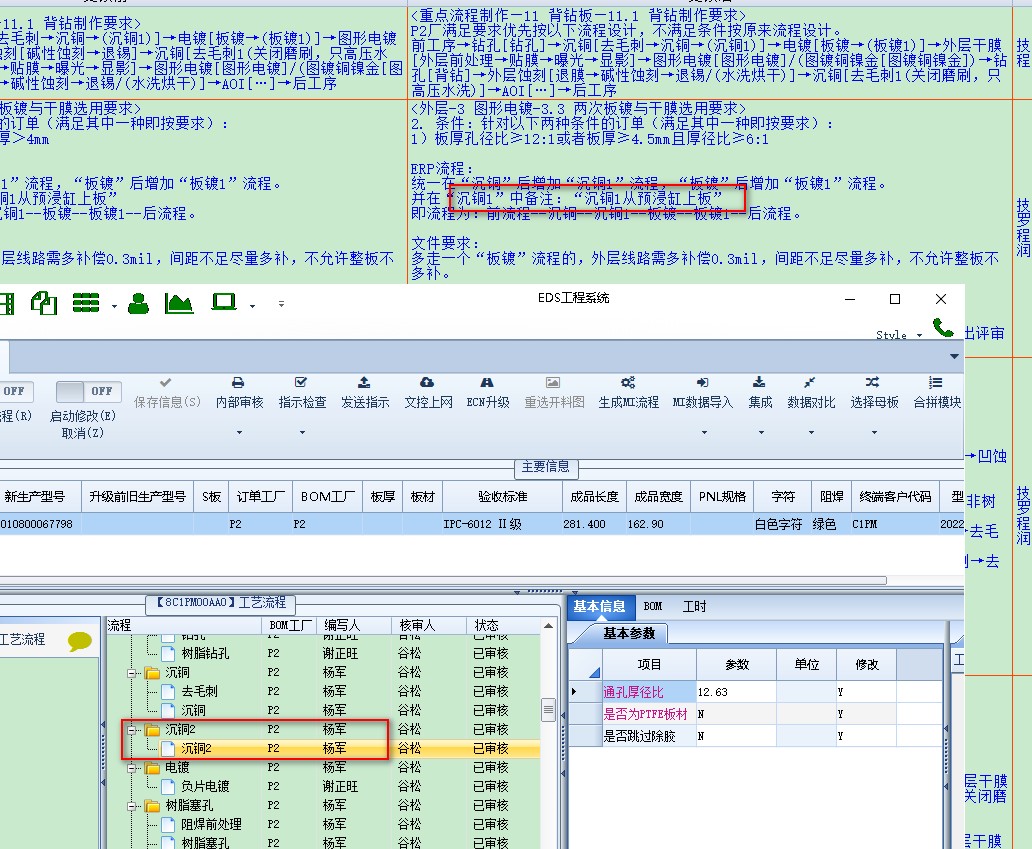The image size is (1032, 849).
Task: Click the 是否跳过除胶 parameter row
Action: click(755, 736)
